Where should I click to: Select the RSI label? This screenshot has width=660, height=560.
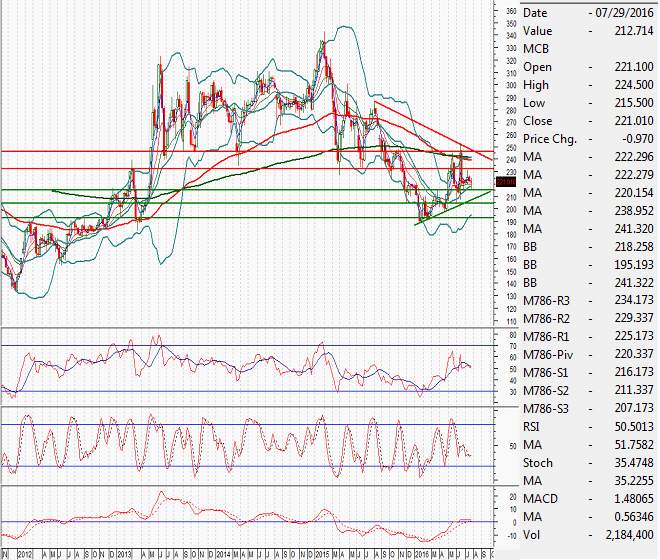coord(531,427)
